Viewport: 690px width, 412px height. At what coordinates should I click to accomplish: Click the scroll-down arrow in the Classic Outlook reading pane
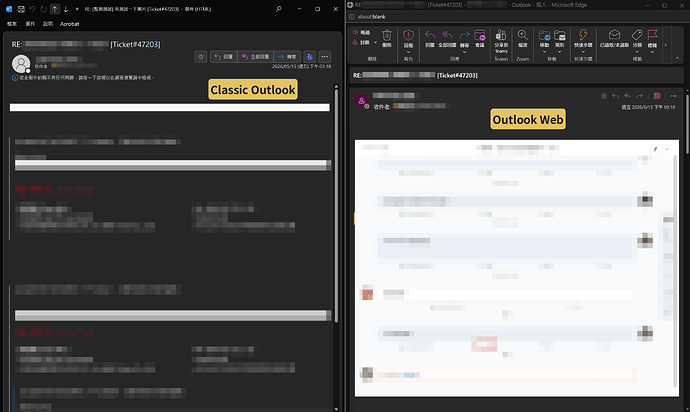click(x=336, y=409)
